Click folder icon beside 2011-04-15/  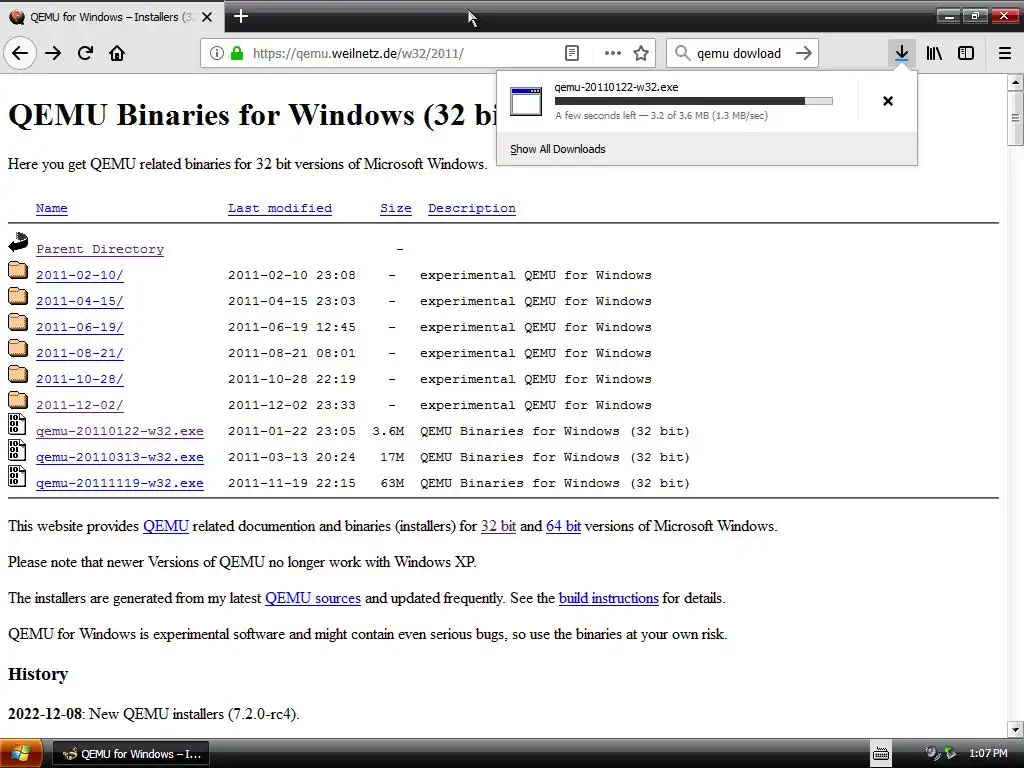click(x=18, y=296)
